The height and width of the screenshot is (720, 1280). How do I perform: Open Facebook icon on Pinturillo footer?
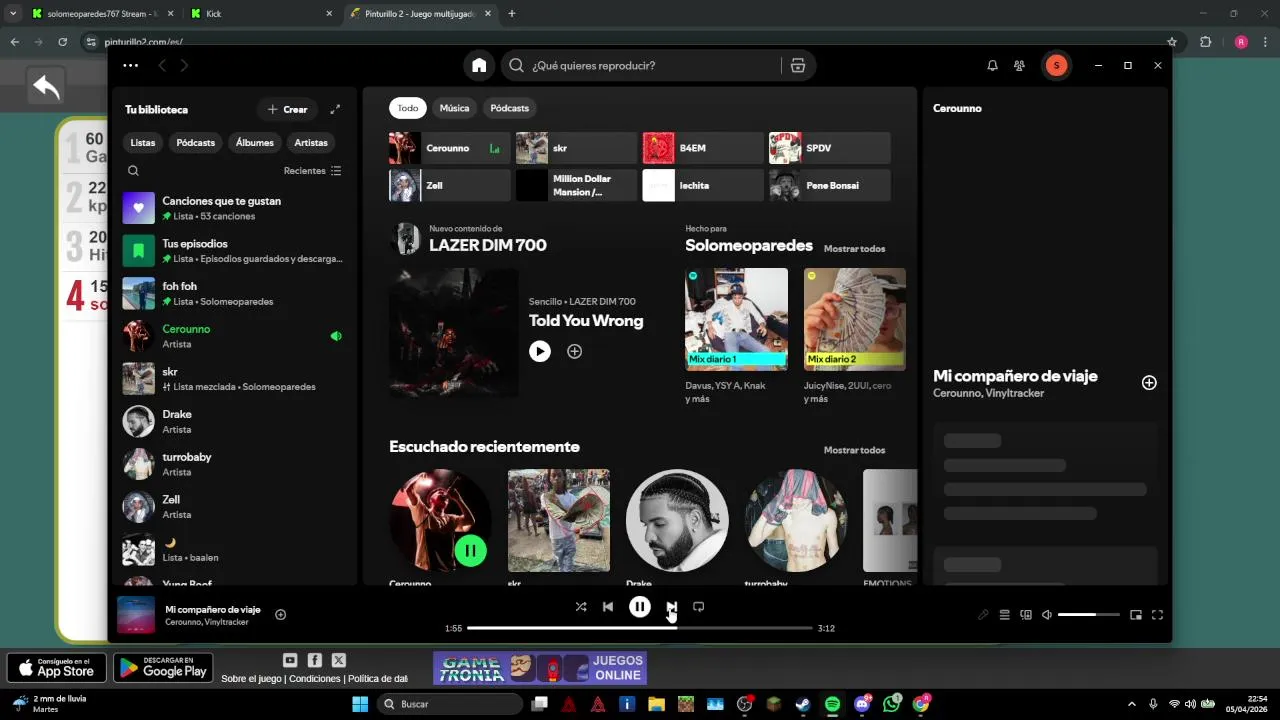314,660
